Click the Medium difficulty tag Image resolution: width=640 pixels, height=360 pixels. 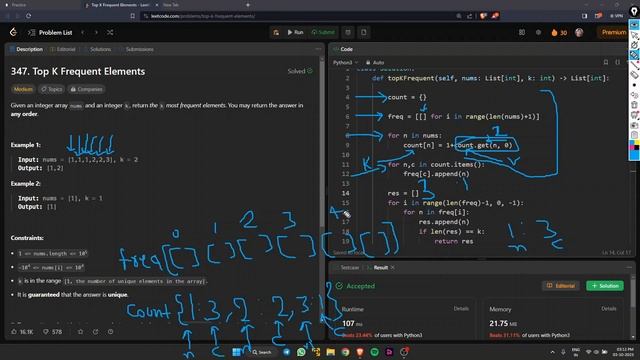23,89
